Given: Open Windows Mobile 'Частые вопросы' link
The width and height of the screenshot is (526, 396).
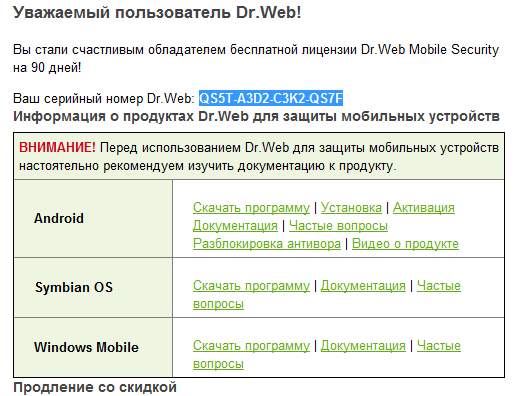Looking at the screenshot, I should (439, 346).
